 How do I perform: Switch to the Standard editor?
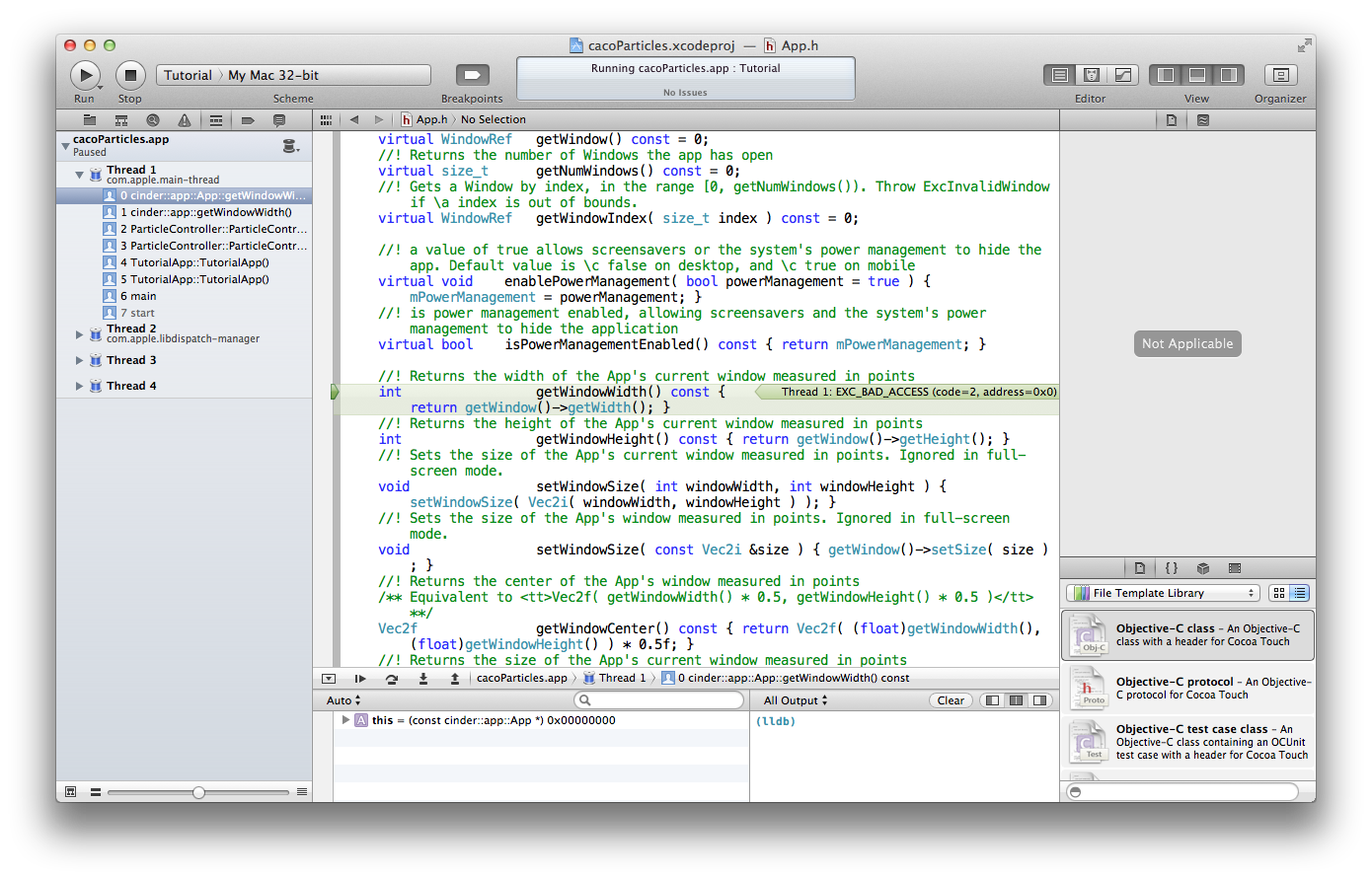click(1060, 75)
